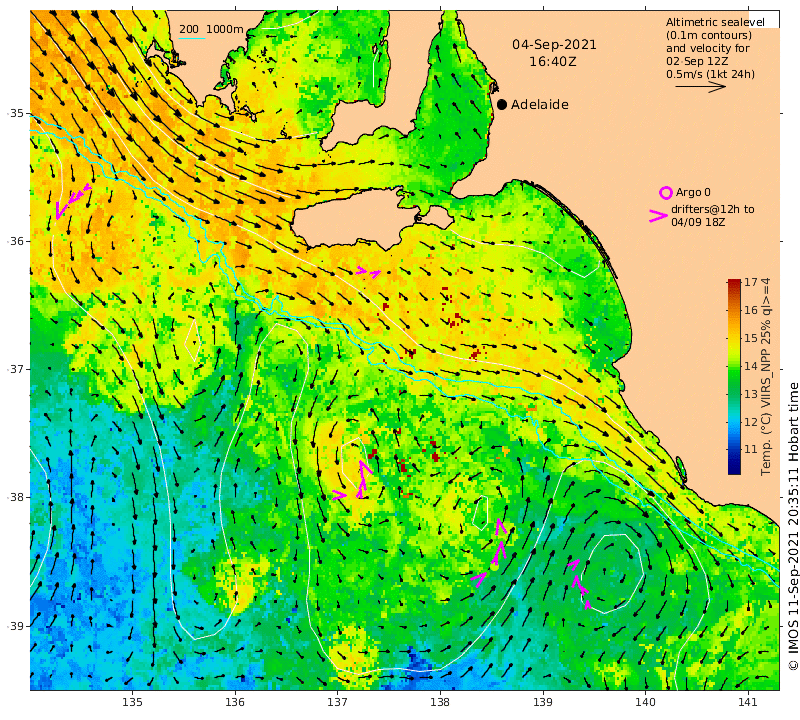Click the magenta Argo 0 circle legend symbol
Image resolution: width=800 pixels, height=720 pixels.
[x=665, y=193]
